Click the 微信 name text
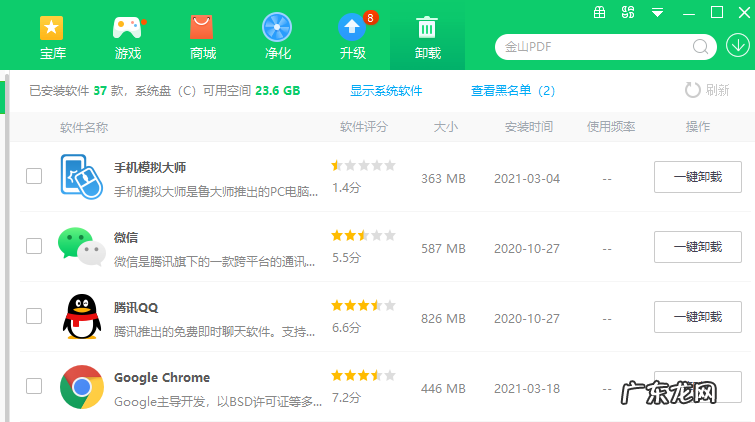This screenshot has width=755, height=422. pyautogui.click(x=126, y=237)
